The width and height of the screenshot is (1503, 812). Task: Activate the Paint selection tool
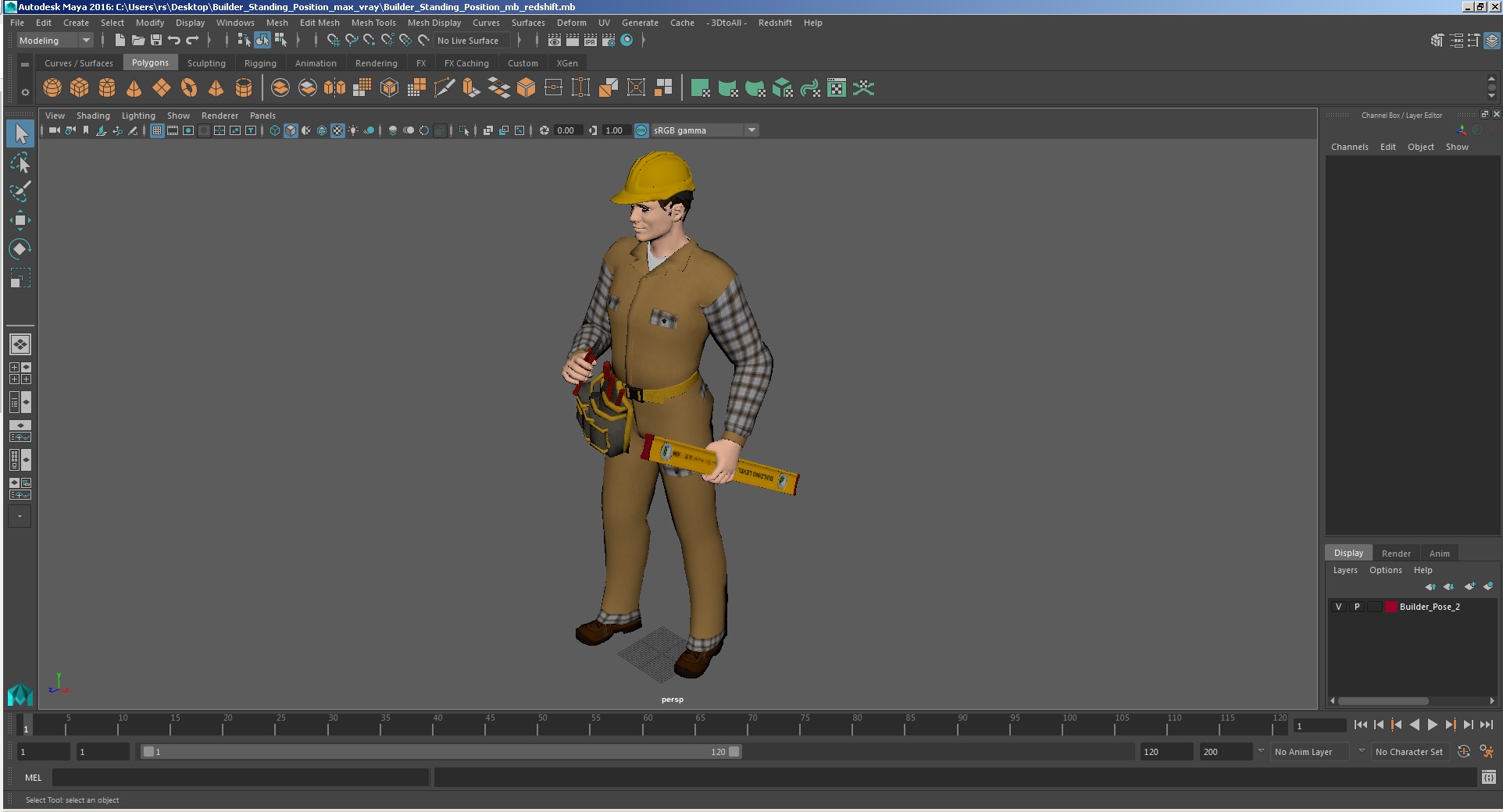[20, 191]
